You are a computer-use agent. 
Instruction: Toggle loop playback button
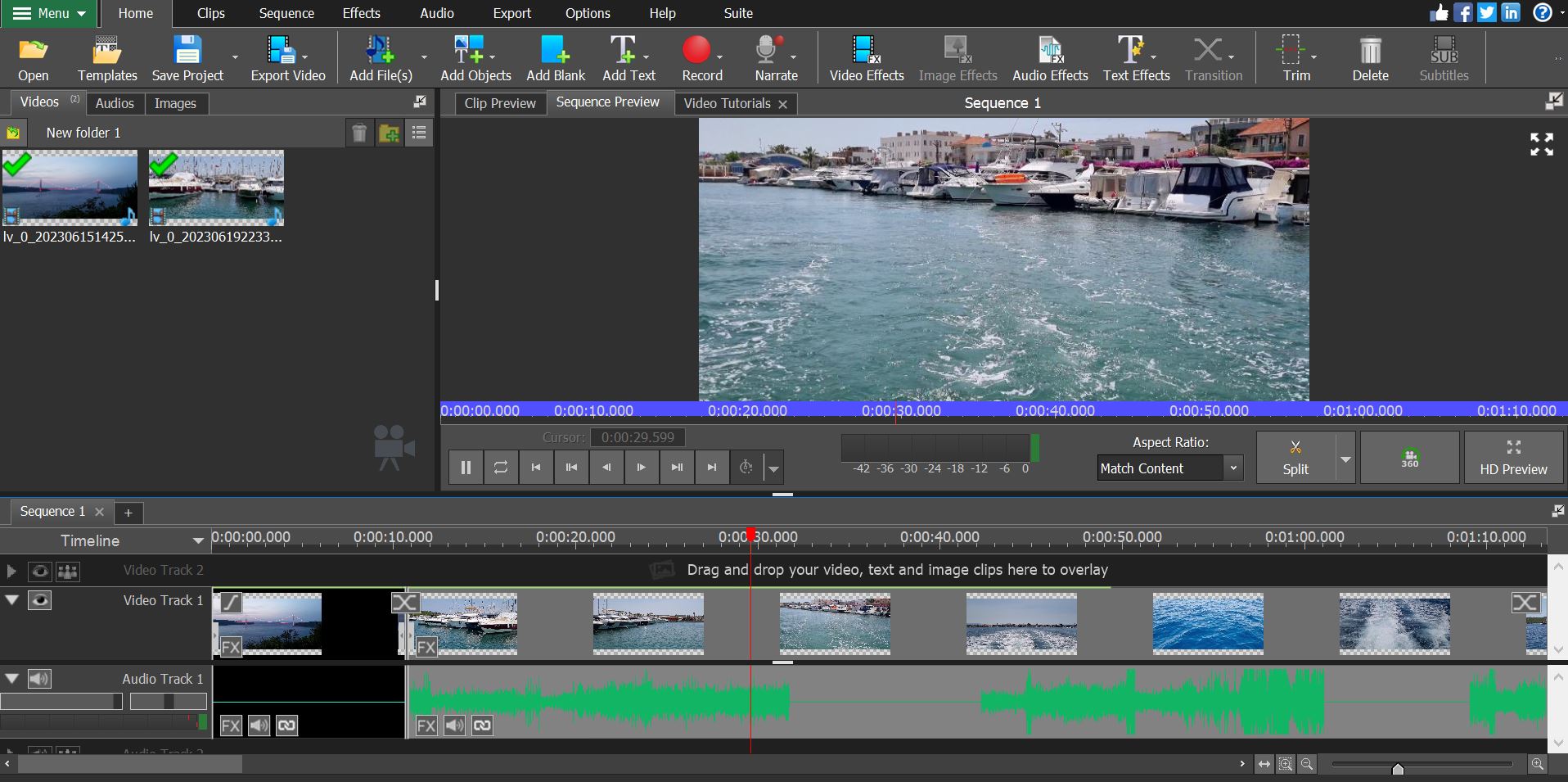501,468
